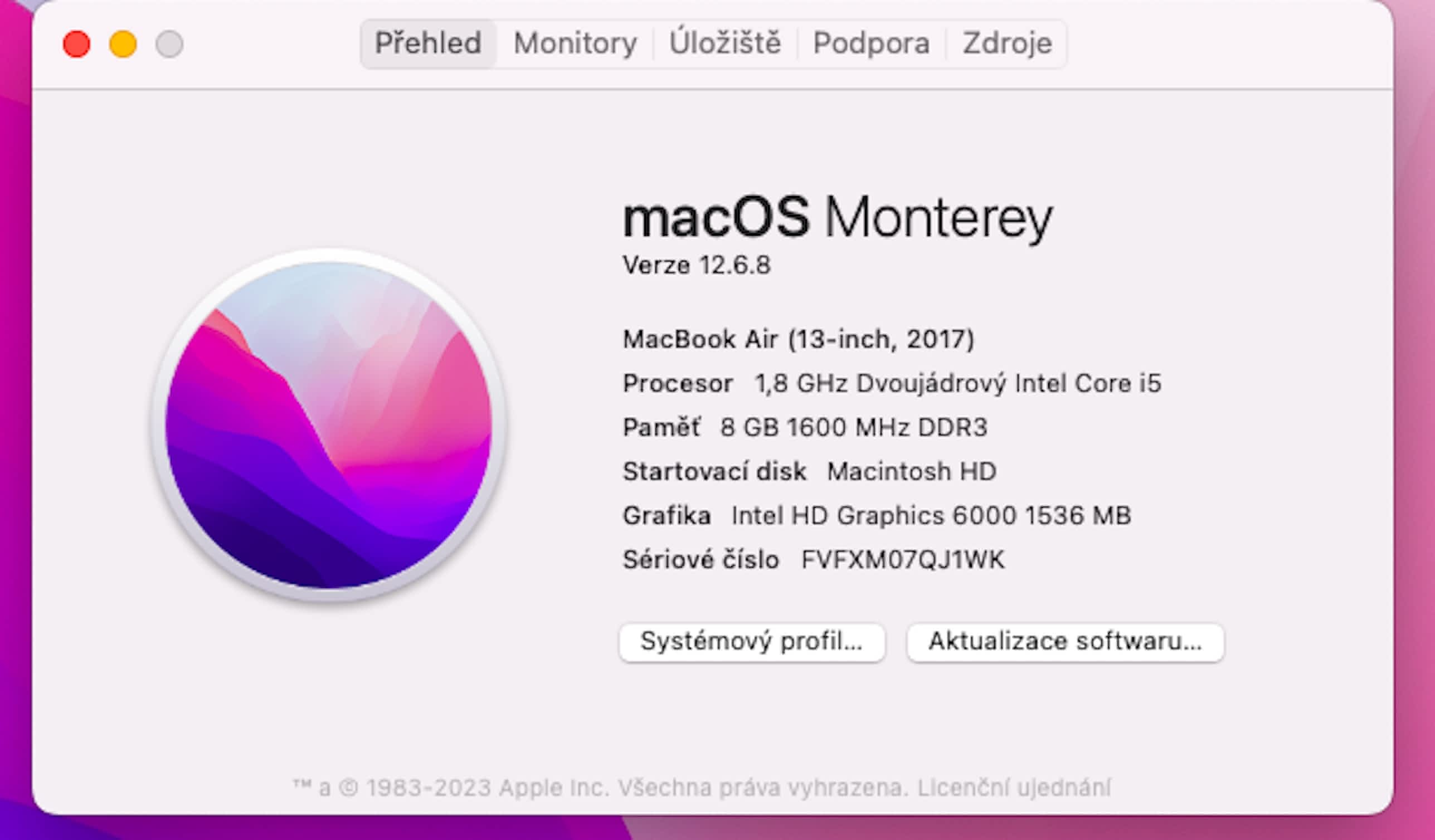Open the Licenční ujednání link
This screenshot has height=840, width=1435.
point(1014,788)
